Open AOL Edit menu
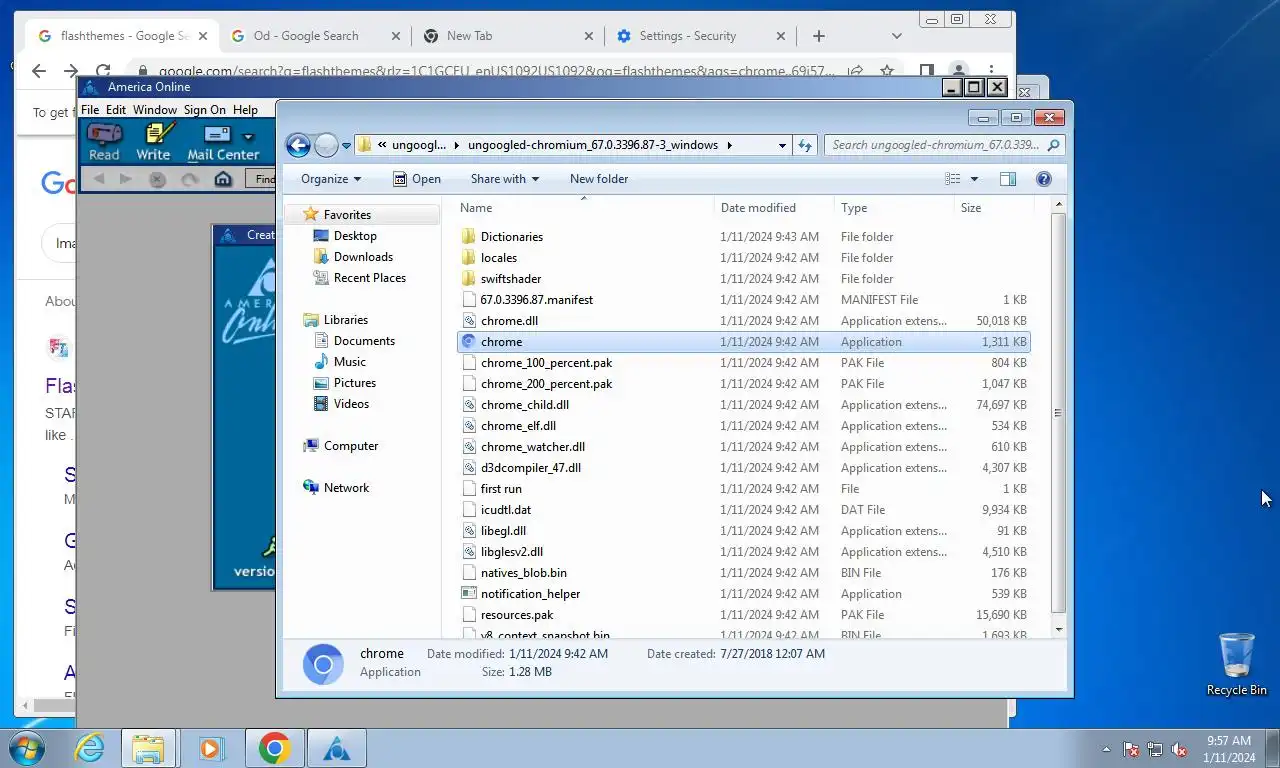 116,110
